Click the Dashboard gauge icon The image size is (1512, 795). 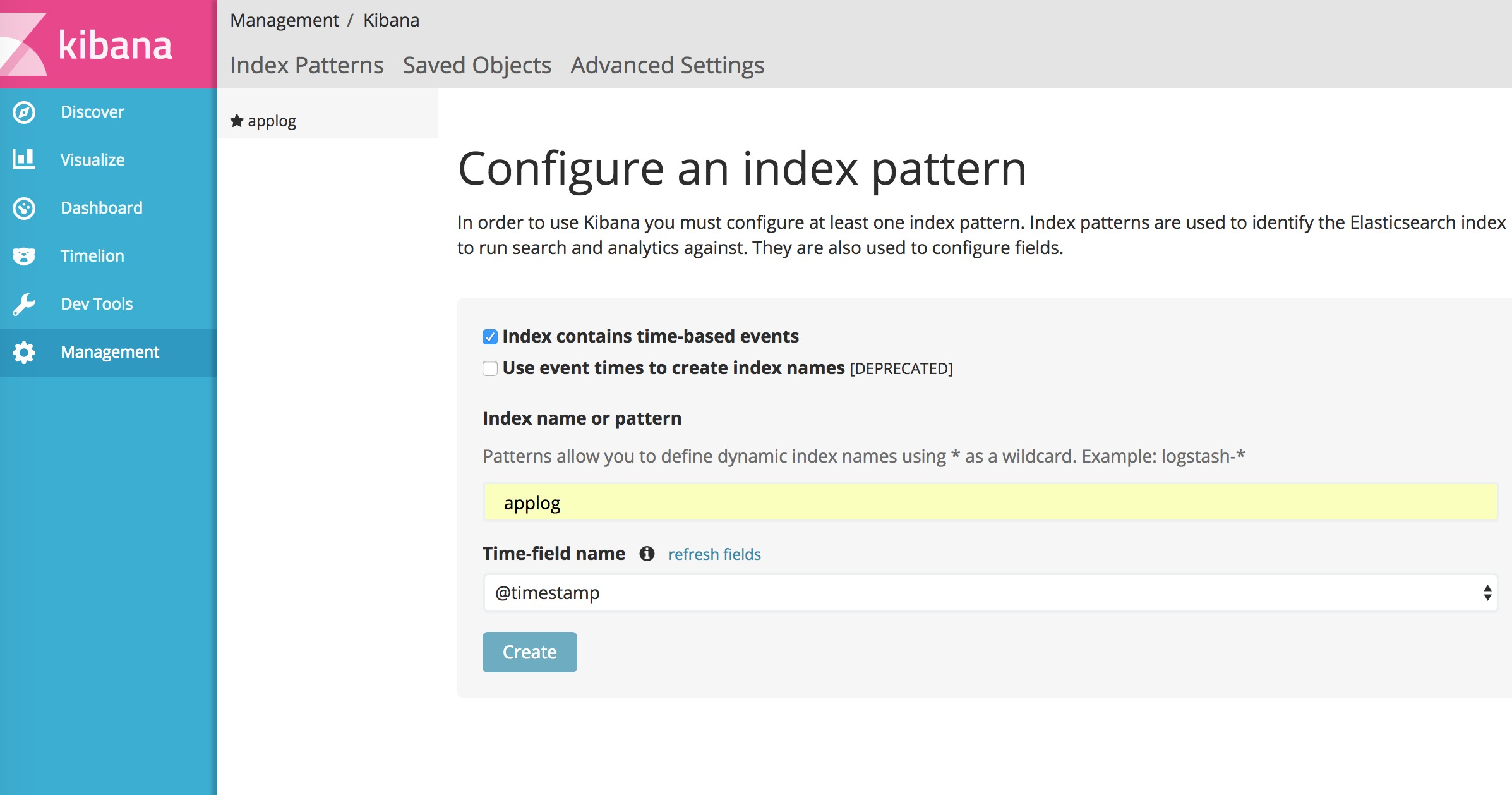click(24, 208)
